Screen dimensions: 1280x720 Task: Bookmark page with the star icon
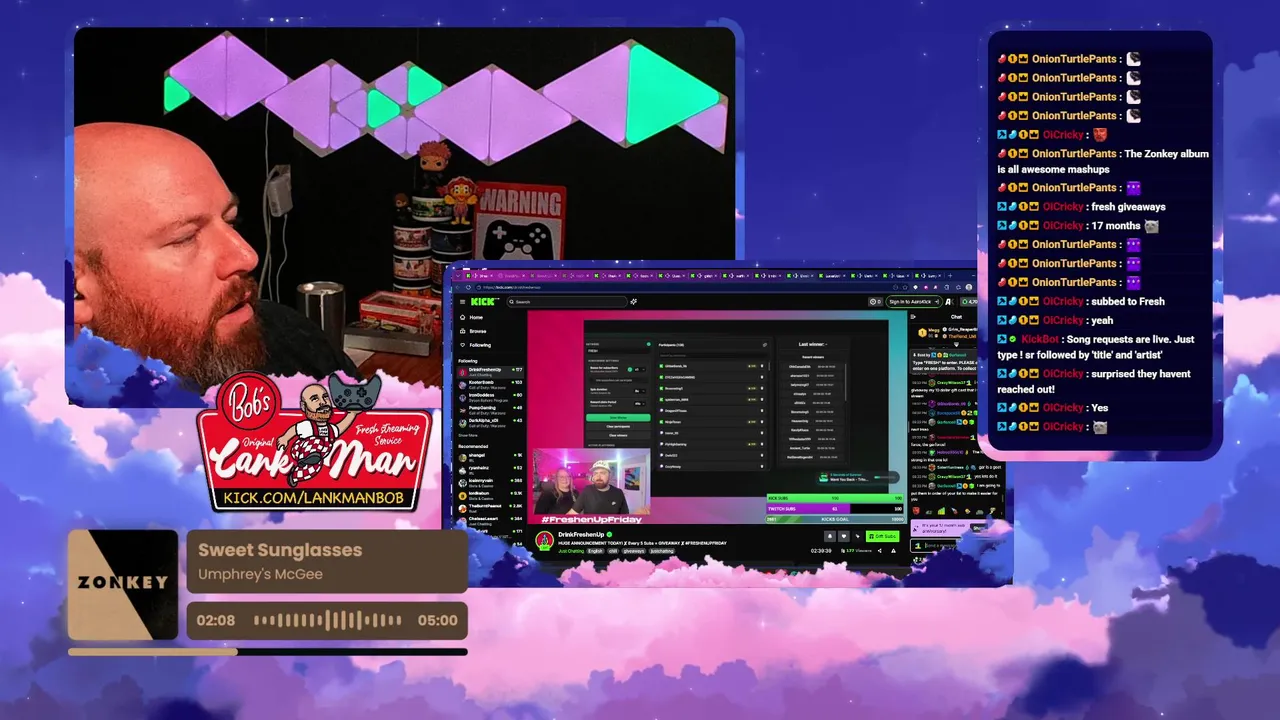pos(905,287)
